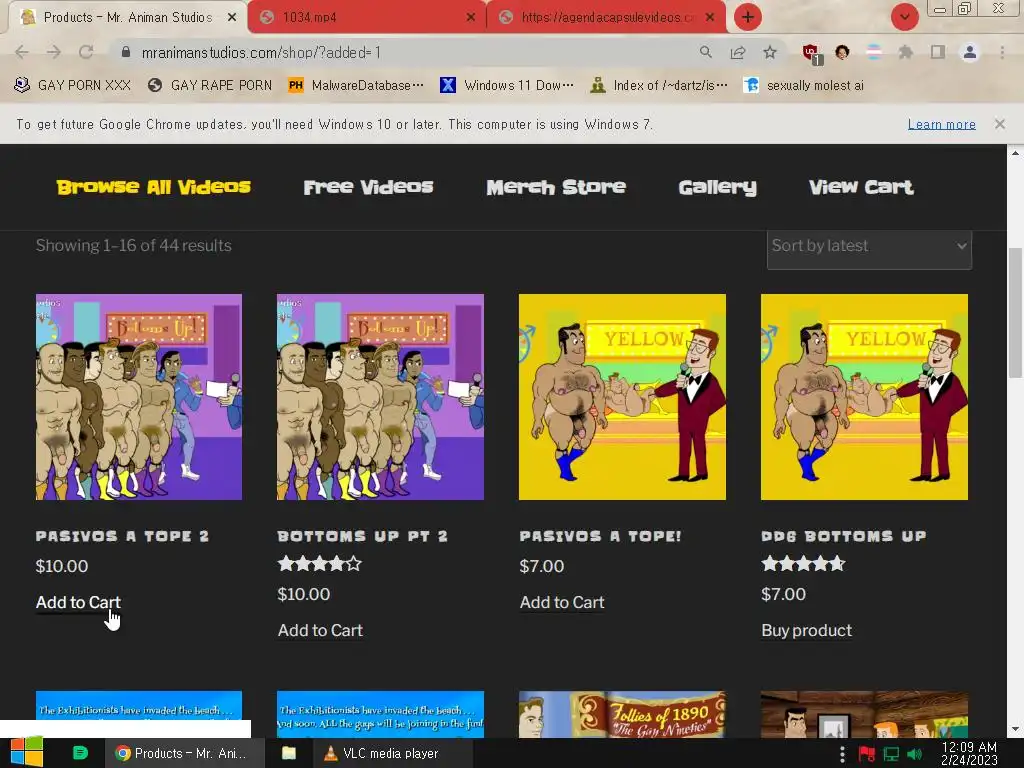Open the Windows Start button
Viewport: 1024px width, 768px height.
click(x=26, y=752)
